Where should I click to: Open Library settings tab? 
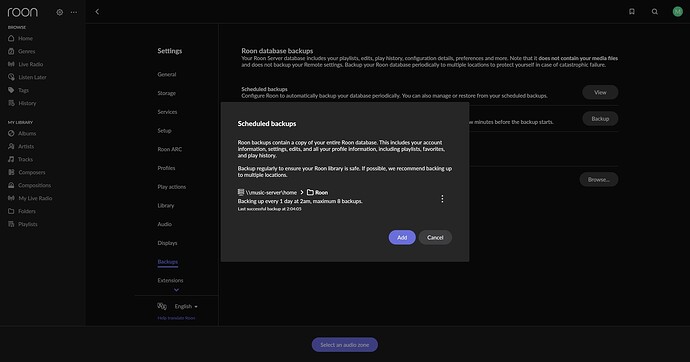pyautogui.click(x=166, y=205)
